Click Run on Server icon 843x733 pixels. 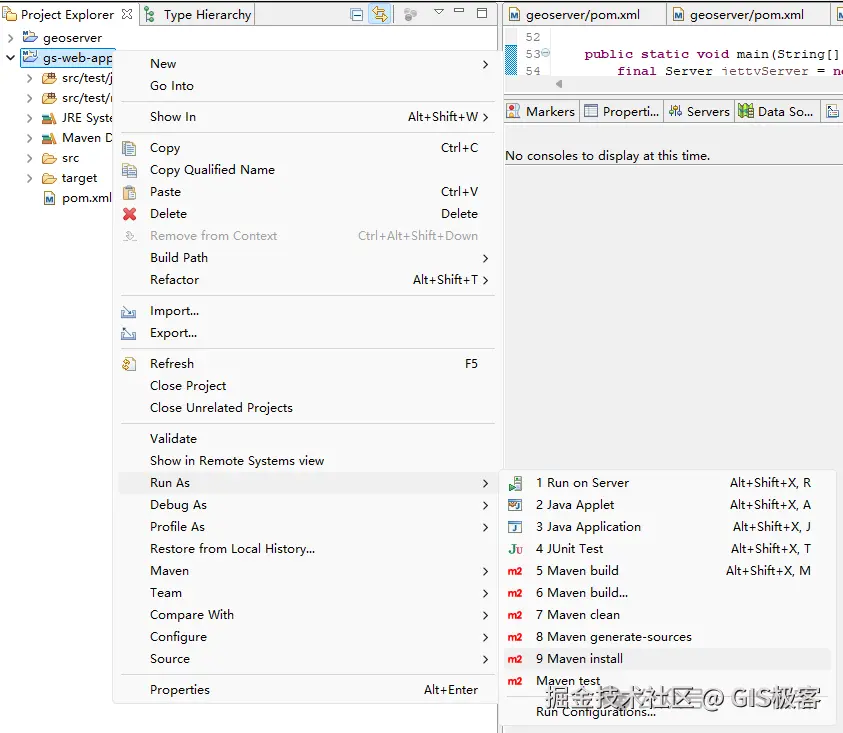(x=515, y=483)
